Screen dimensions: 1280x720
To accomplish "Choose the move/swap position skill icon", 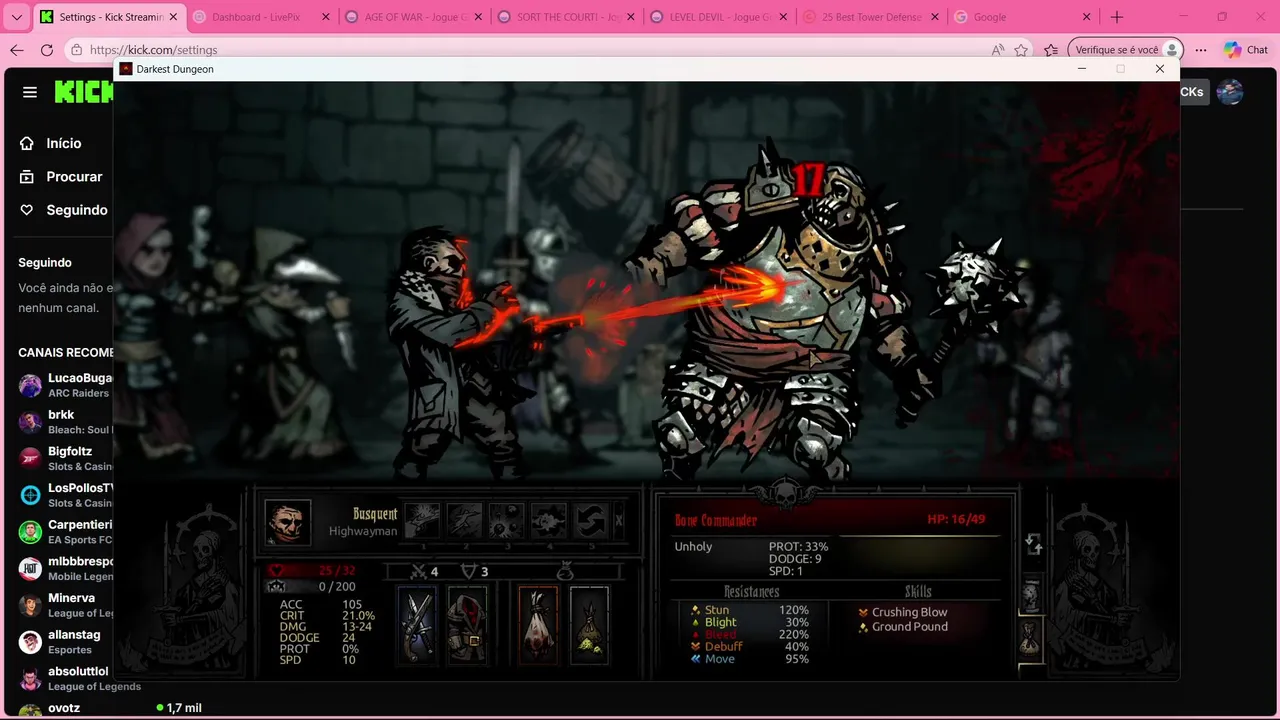I will [x=591, y=520].
